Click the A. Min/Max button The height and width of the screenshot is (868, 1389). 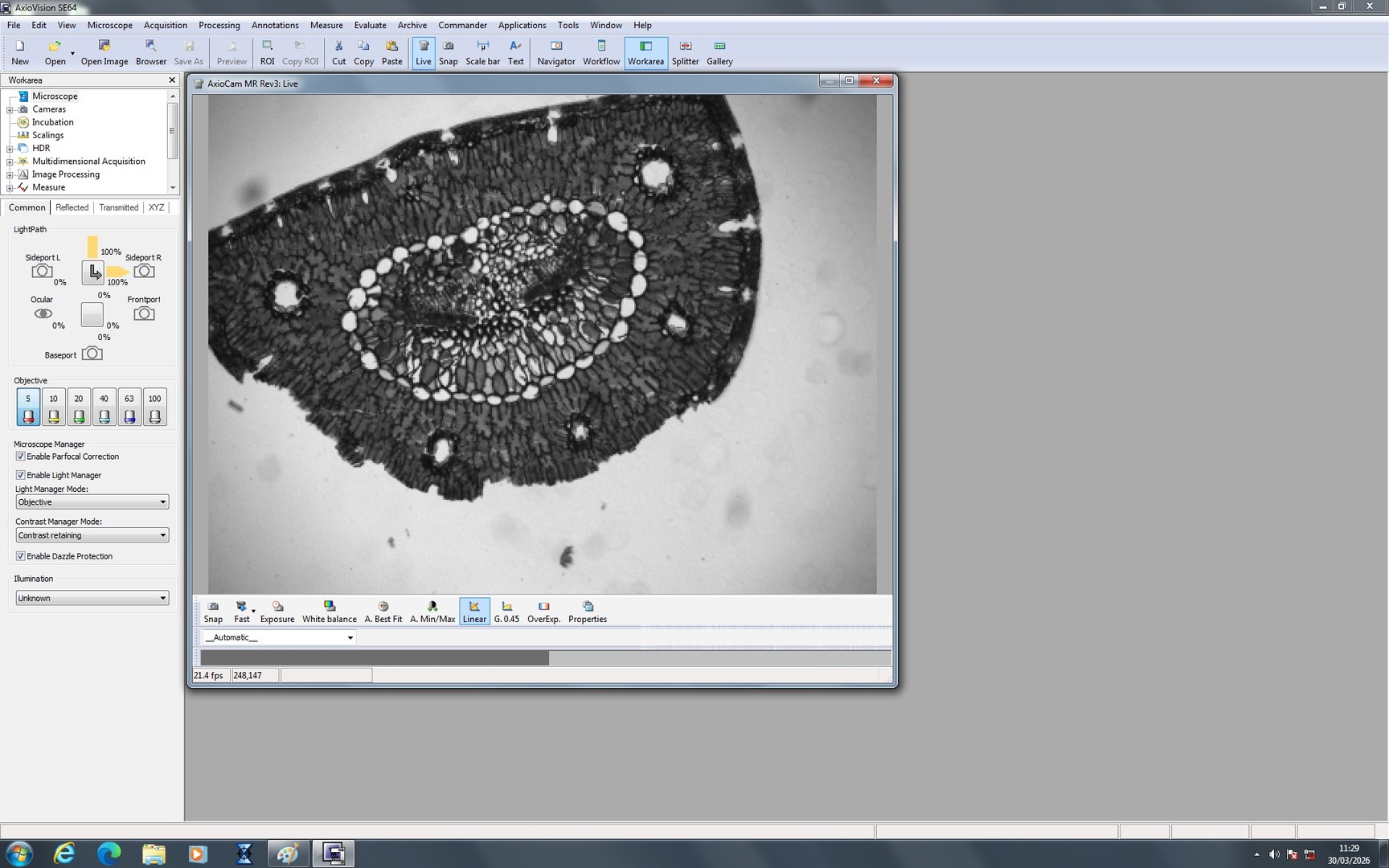(432, 611)
